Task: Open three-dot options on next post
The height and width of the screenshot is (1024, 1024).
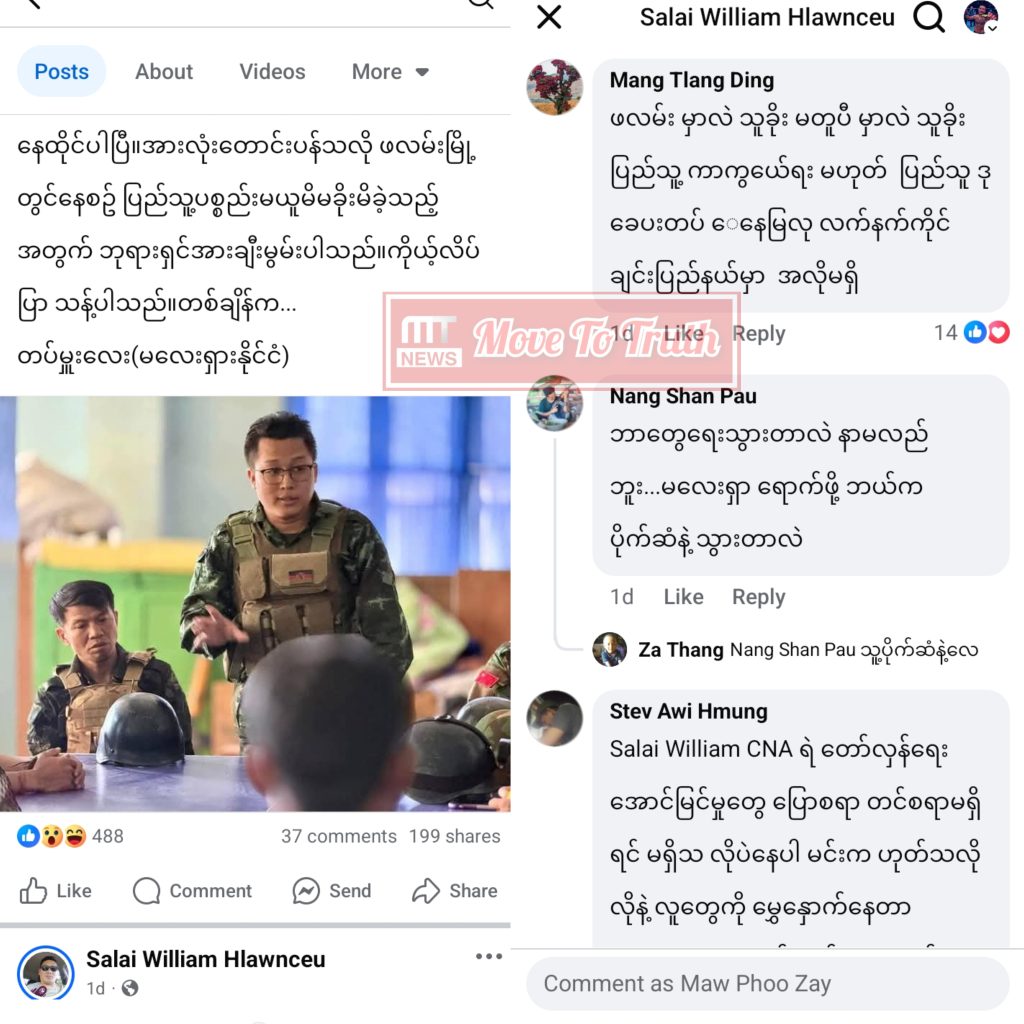Action: [x=489, y=956]
